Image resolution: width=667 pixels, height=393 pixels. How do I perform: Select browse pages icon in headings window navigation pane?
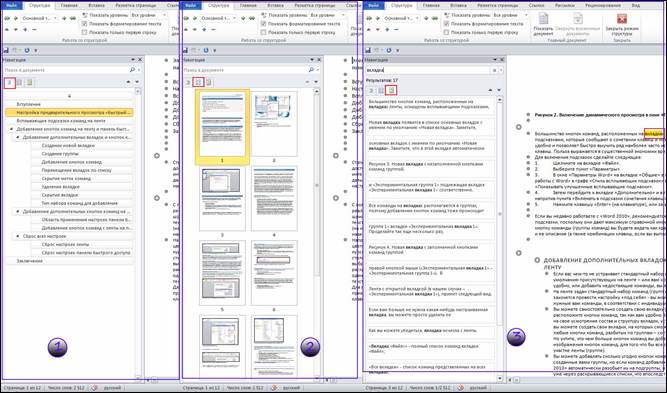[20, 83]
